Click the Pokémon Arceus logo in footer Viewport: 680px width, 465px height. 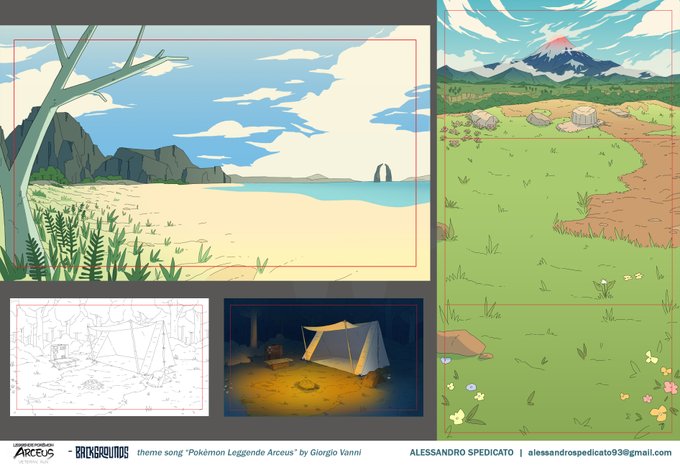(34, 453)
